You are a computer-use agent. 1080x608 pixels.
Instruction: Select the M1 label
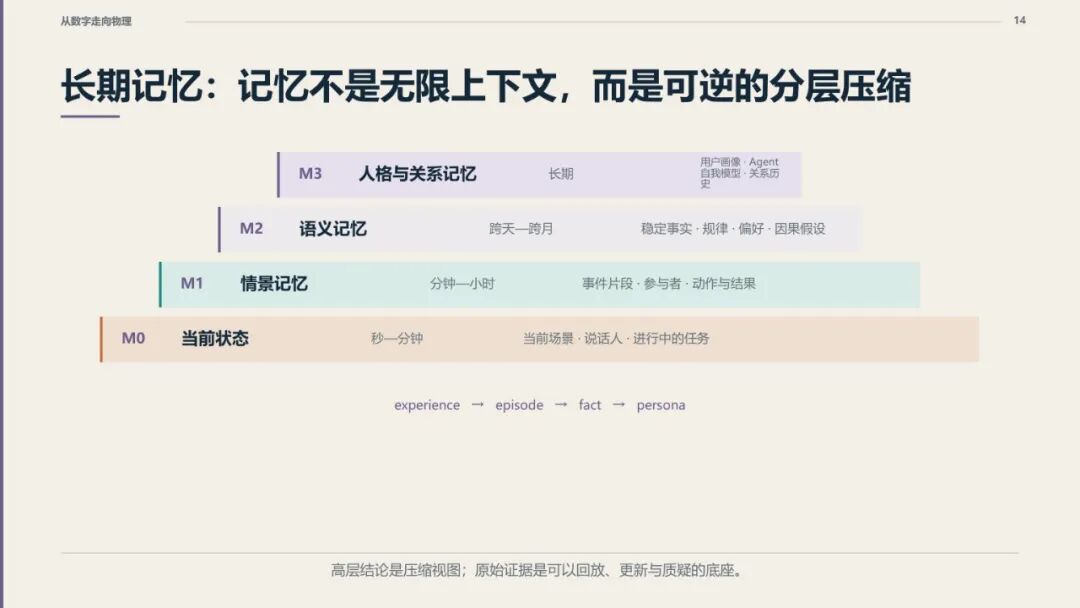[192, 283]
